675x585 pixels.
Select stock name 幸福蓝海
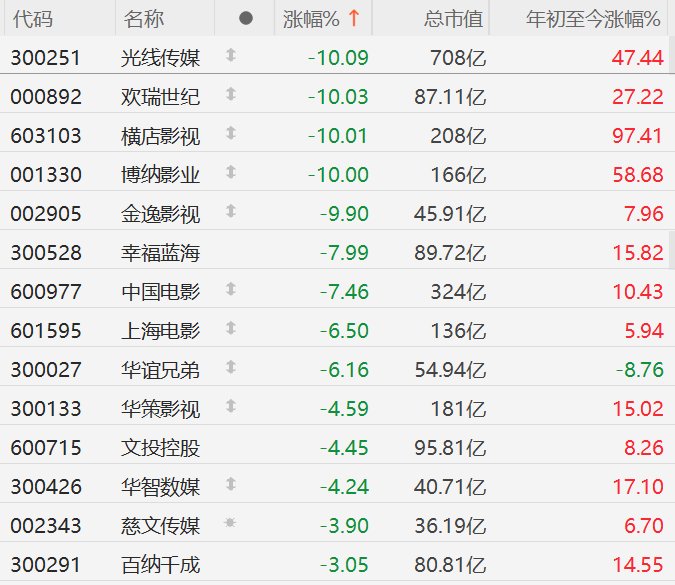(160, 253)
